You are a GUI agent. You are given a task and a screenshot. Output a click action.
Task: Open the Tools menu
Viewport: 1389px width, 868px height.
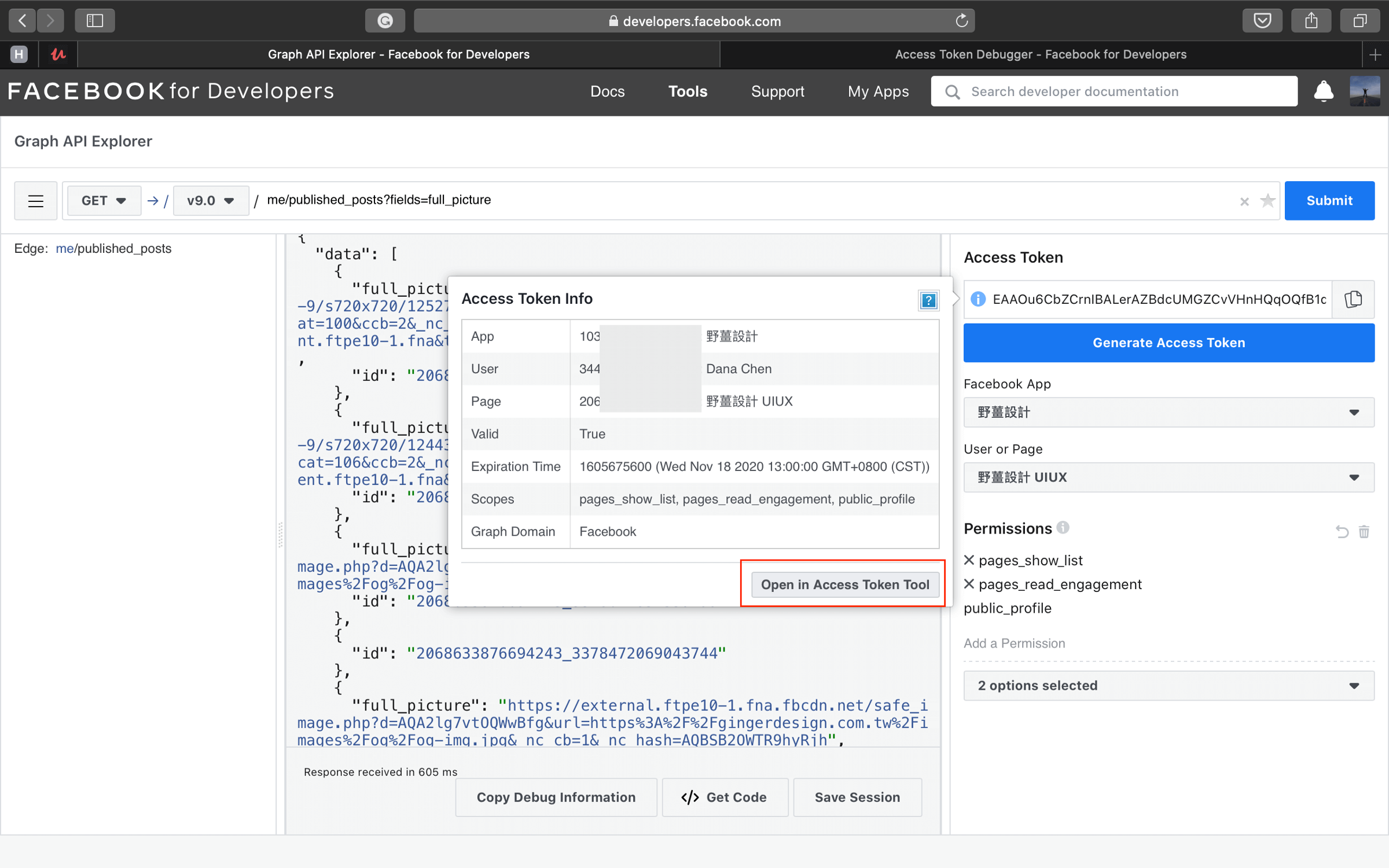688,91
